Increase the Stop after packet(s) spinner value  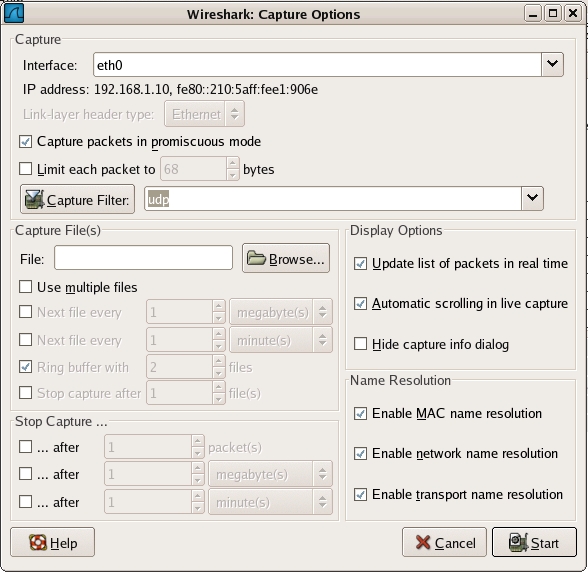[198, 441]
